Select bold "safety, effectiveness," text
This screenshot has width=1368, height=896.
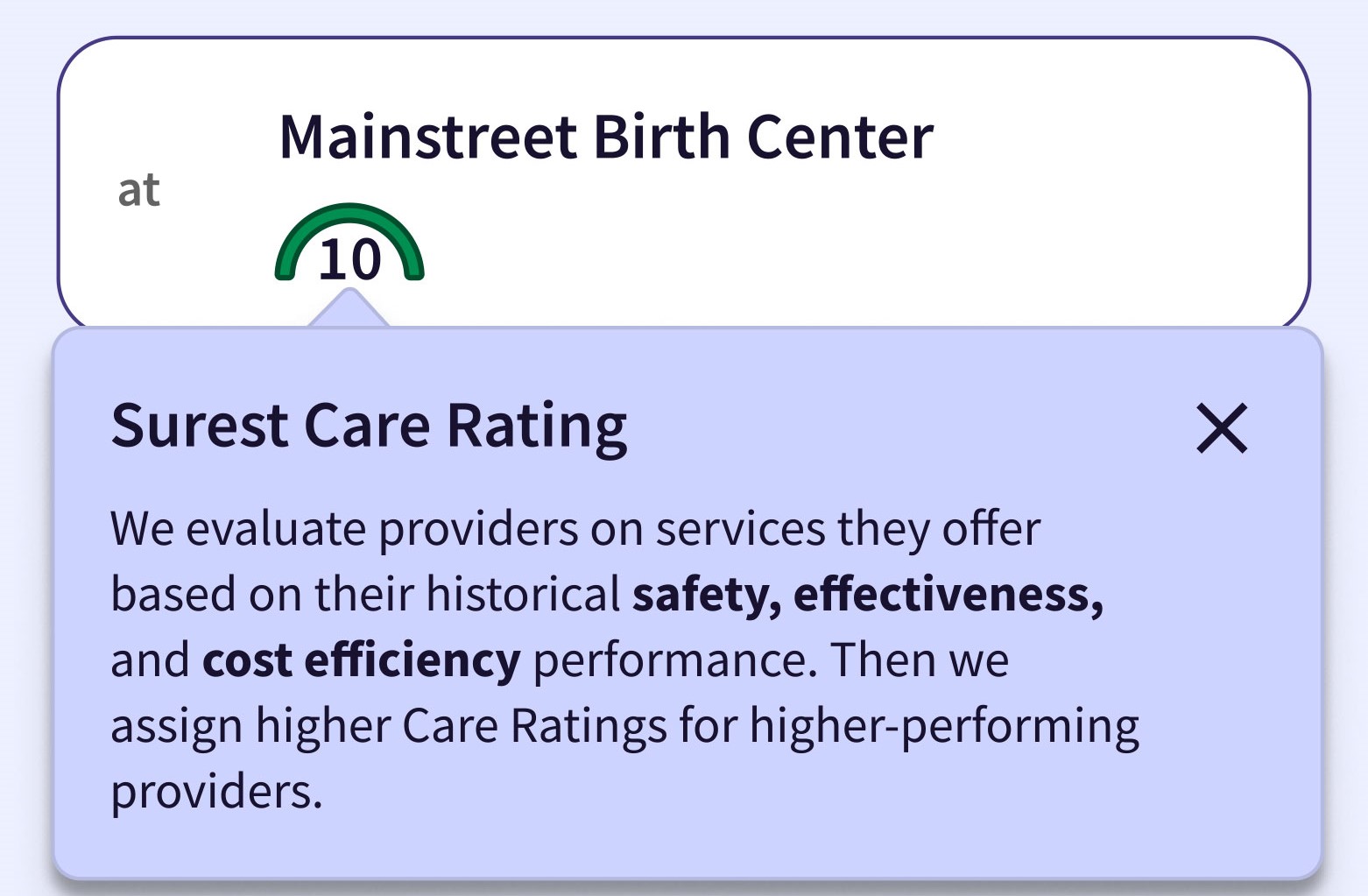(867, 595)
